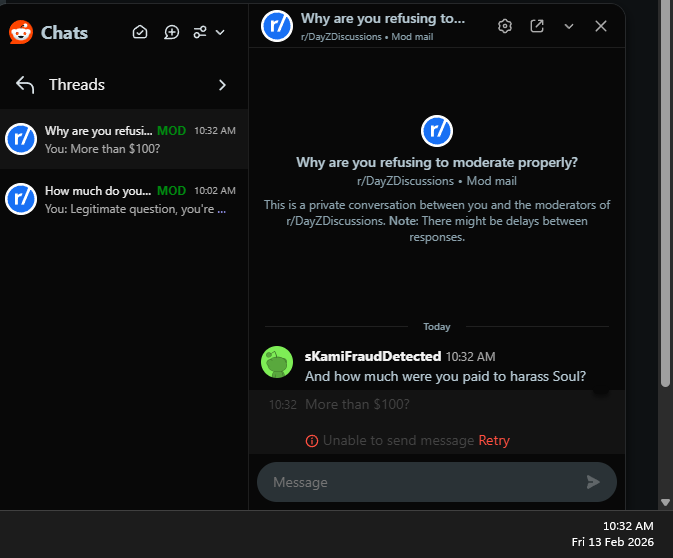673x558 pixels.
Task: Open the Threads section
Action: pos(77,85)
